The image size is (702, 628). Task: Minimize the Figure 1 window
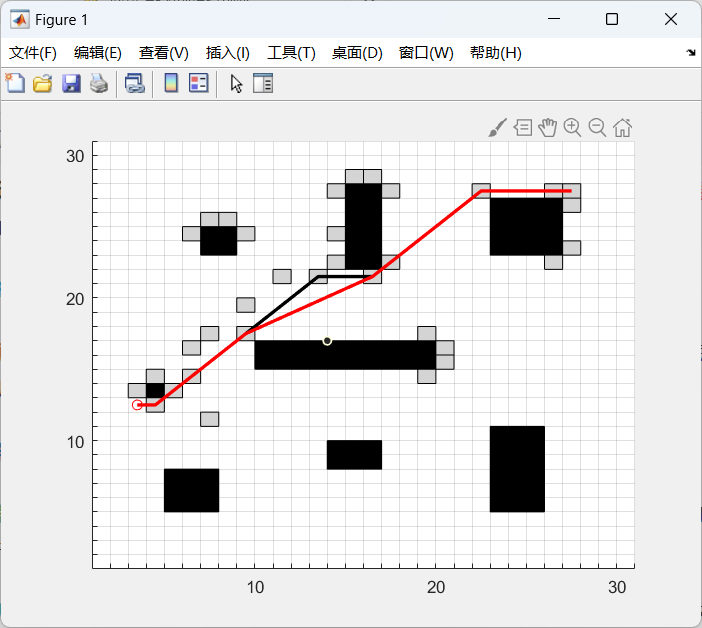tap(554, 19)
